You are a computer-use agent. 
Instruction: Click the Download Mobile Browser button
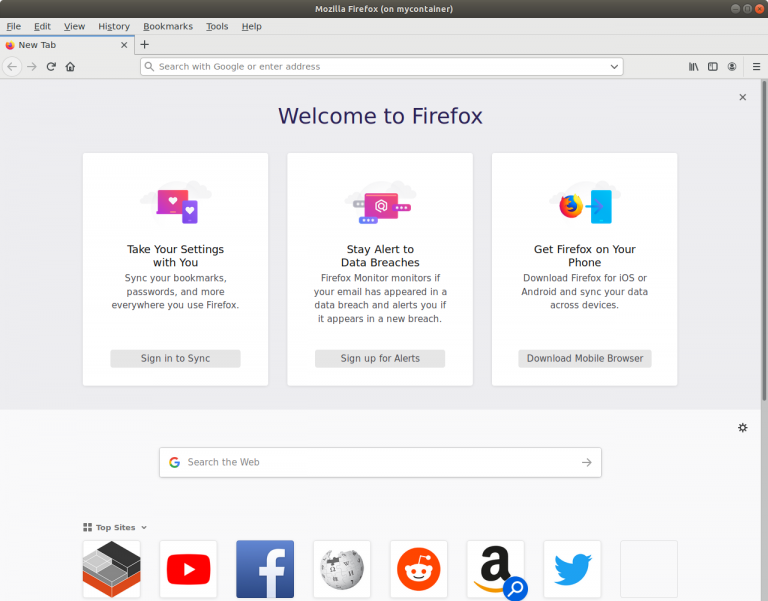pyautogui.click(x=584, y=358)
